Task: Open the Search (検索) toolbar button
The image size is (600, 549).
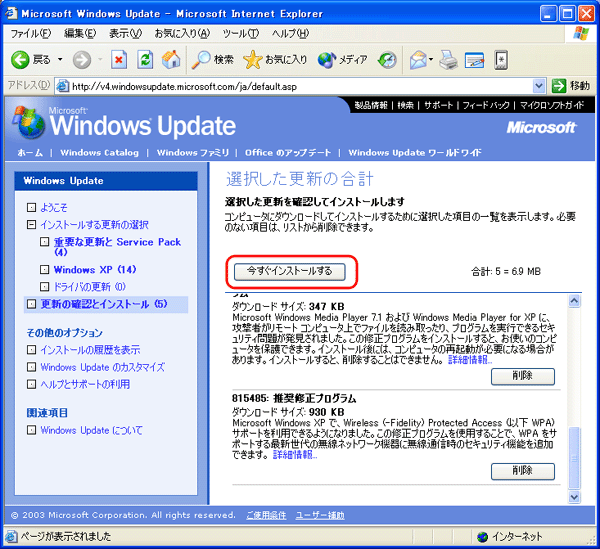Action: pos(213,60)
